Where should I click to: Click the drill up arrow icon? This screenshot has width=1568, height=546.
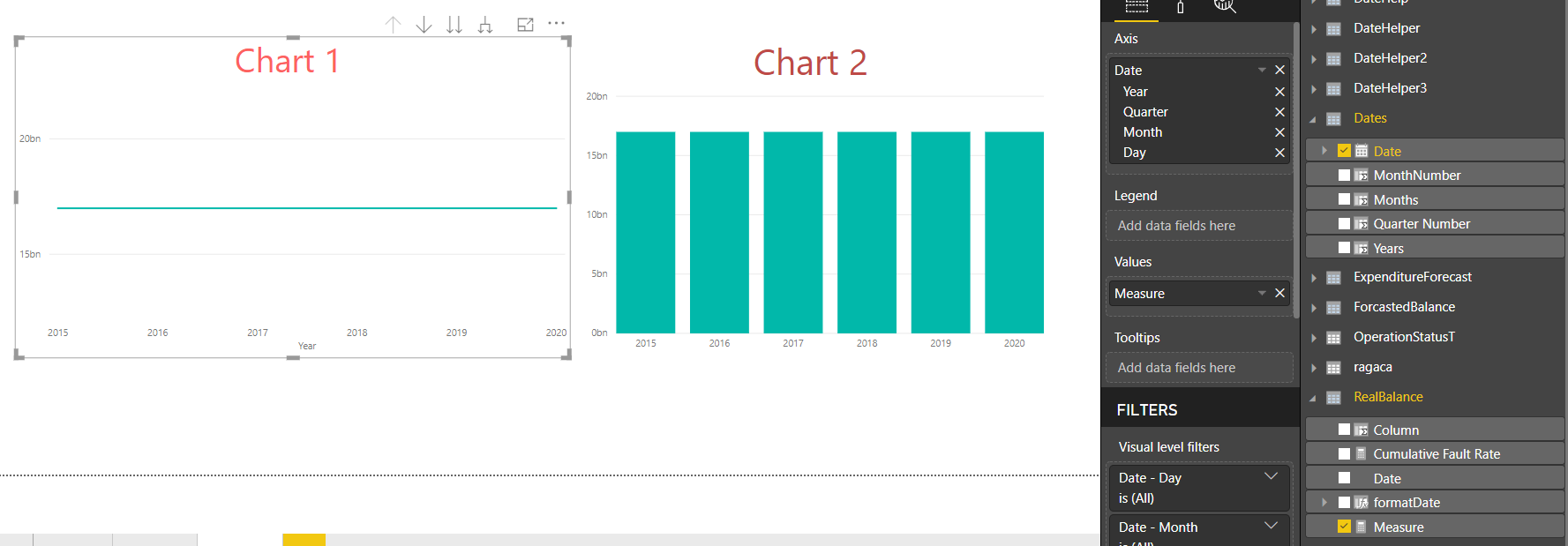tap(394, 25)
